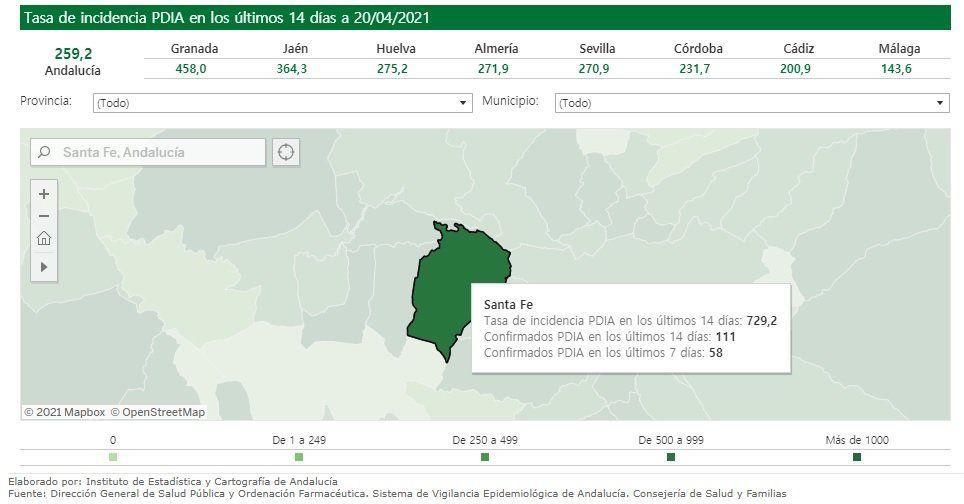The width and height of the screenshot is (964, 504).
Task: Click the Granada value 458,0
Action: pyautogui.click(x=191, y=69)
